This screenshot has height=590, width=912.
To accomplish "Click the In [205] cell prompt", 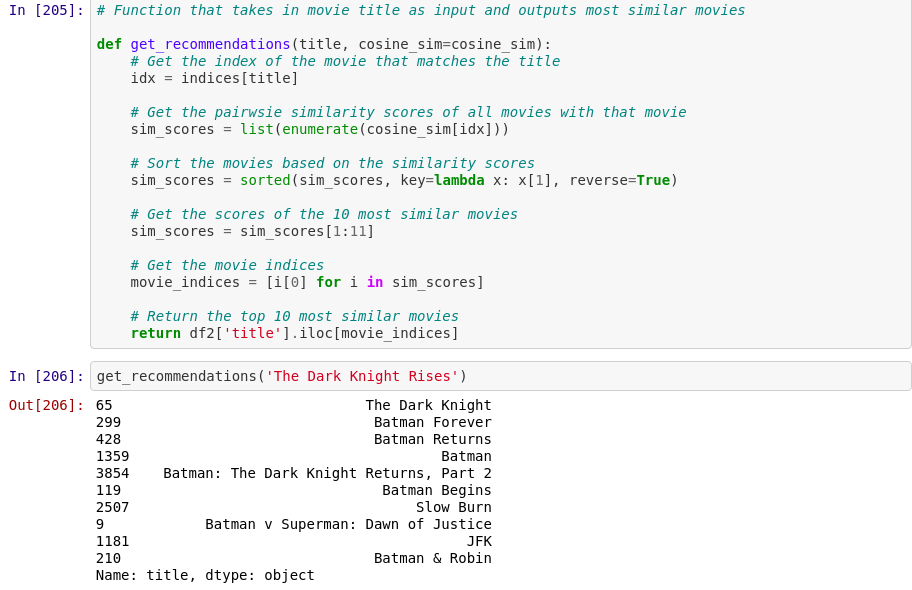I will tap(46, 10).
